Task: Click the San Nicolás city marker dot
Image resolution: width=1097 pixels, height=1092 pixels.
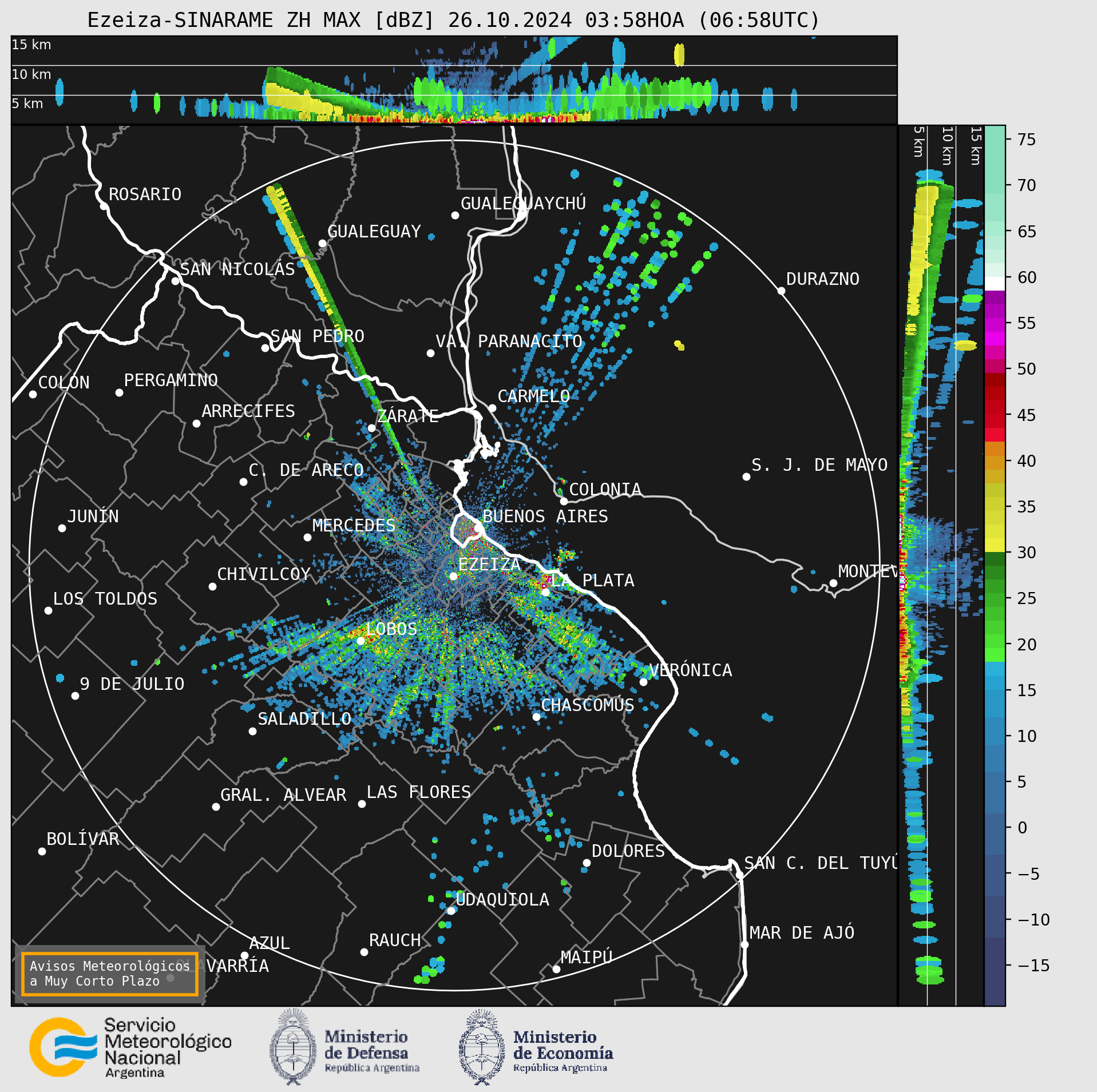Action: coord(175,281)
